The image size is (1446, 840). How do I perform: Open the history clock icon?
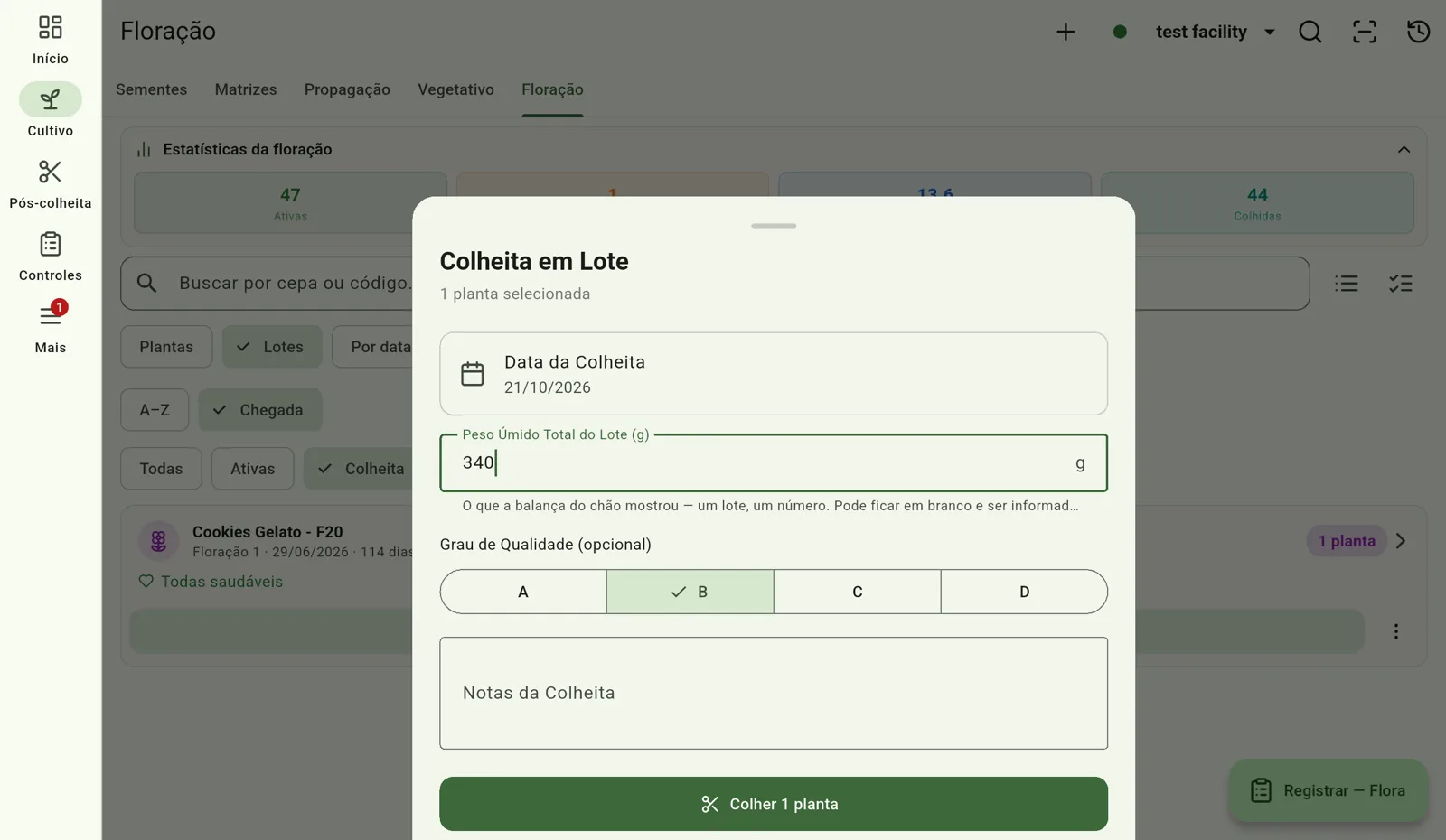pos(1419,32)
